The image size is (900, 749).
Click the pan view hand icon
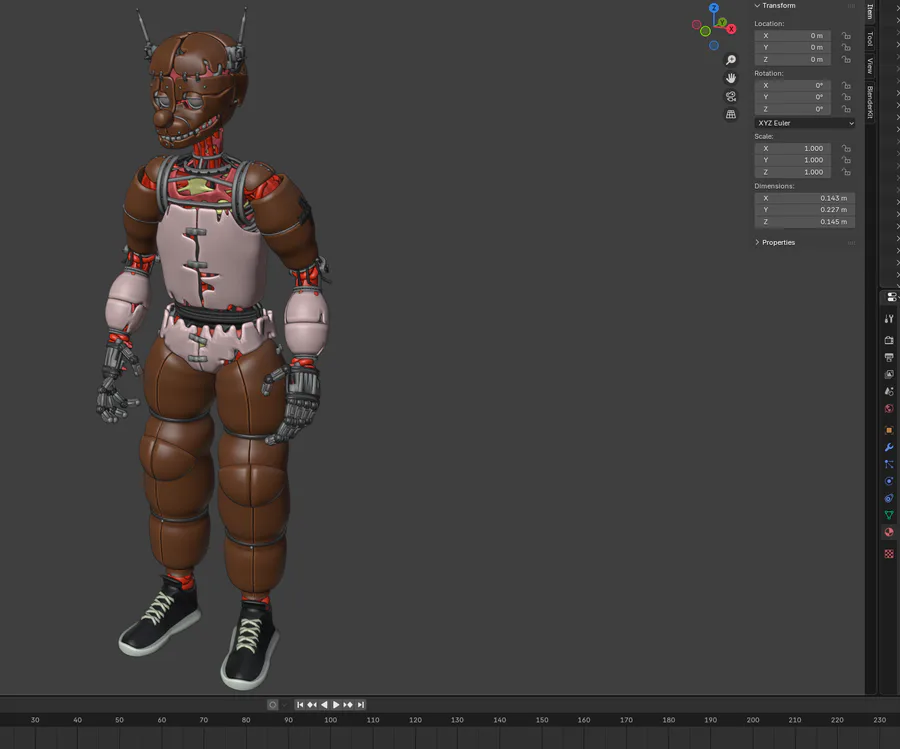pyautogui.click(x=731, y=78)
